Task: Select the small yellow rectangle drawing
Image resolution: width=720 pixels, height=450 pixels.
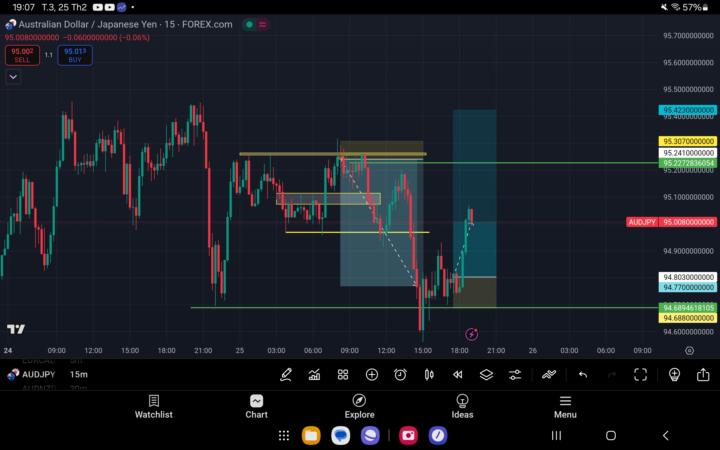Action: coord(328,199)
